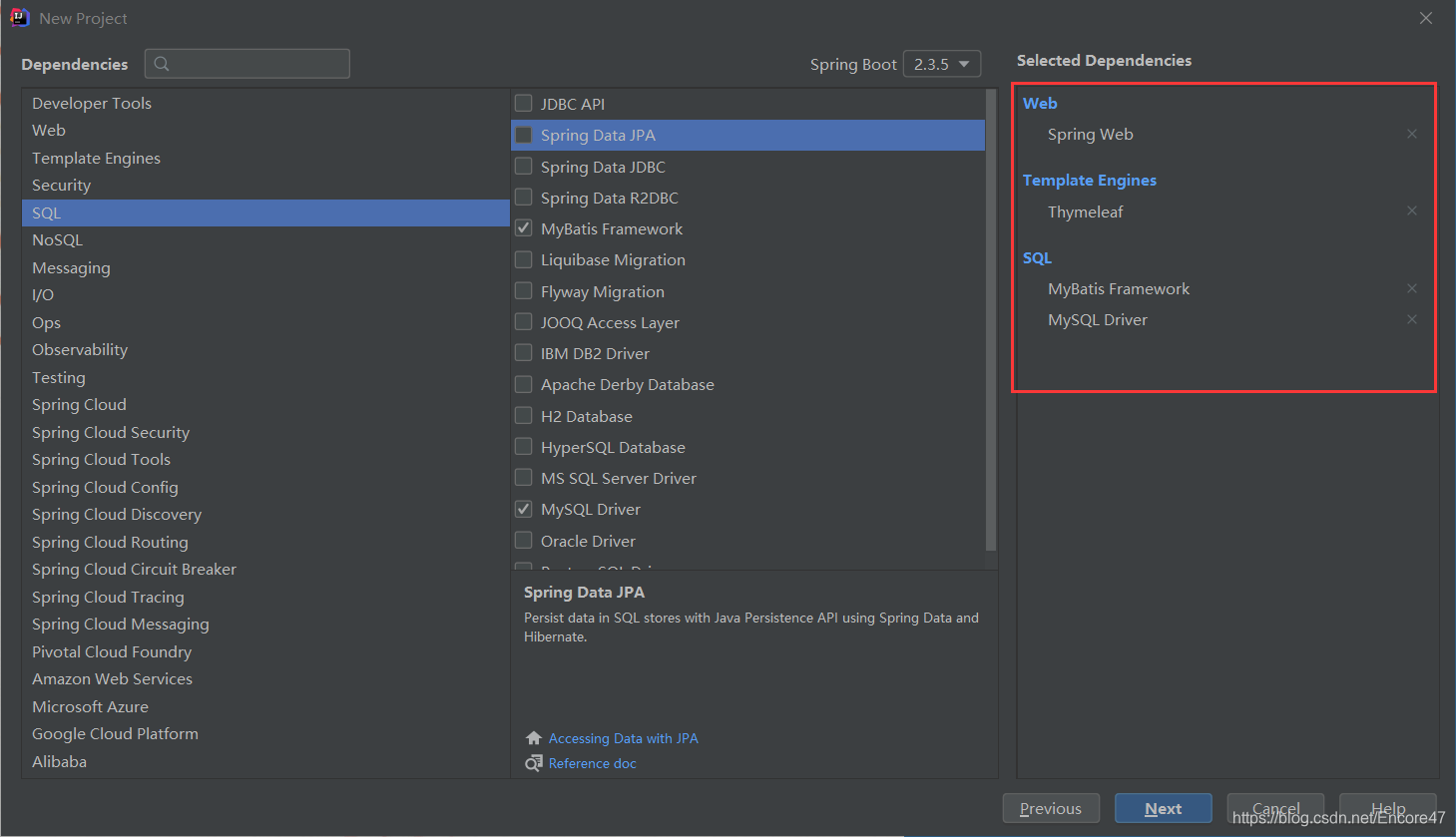Enable Oracle Driver checkbox
Image resolution: width=1456 pixels, height=837 pixels.
click(523, 540)
